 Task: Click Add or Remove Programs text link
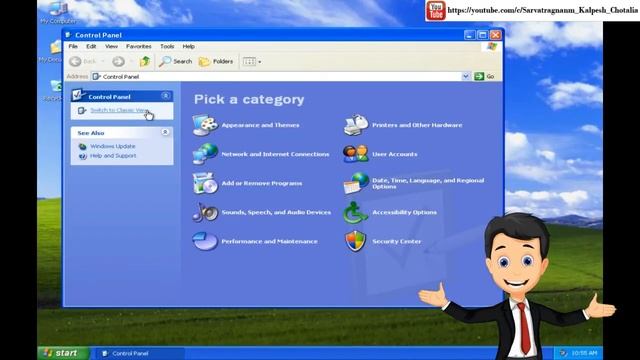pyautogui.click(x=262, y=183)
